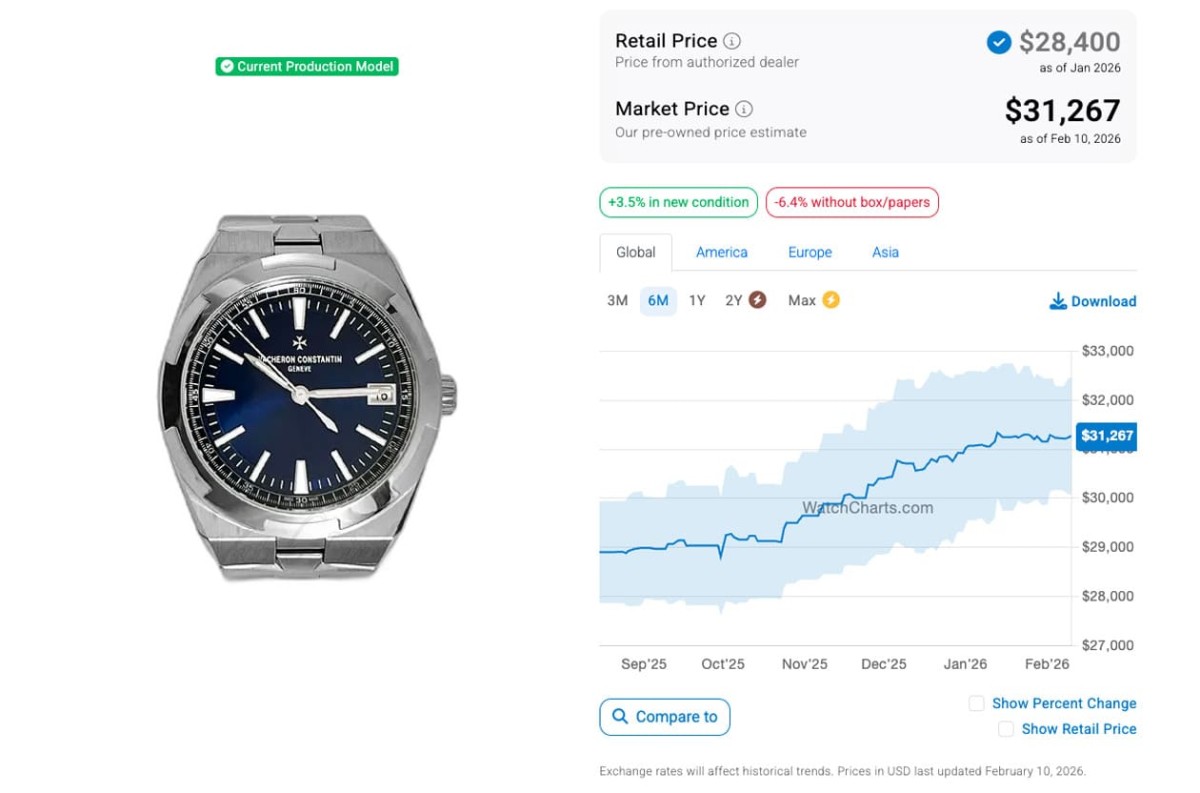
Task: Click the magnifier icon in Compare to
Action: click(x=620, y=717)
